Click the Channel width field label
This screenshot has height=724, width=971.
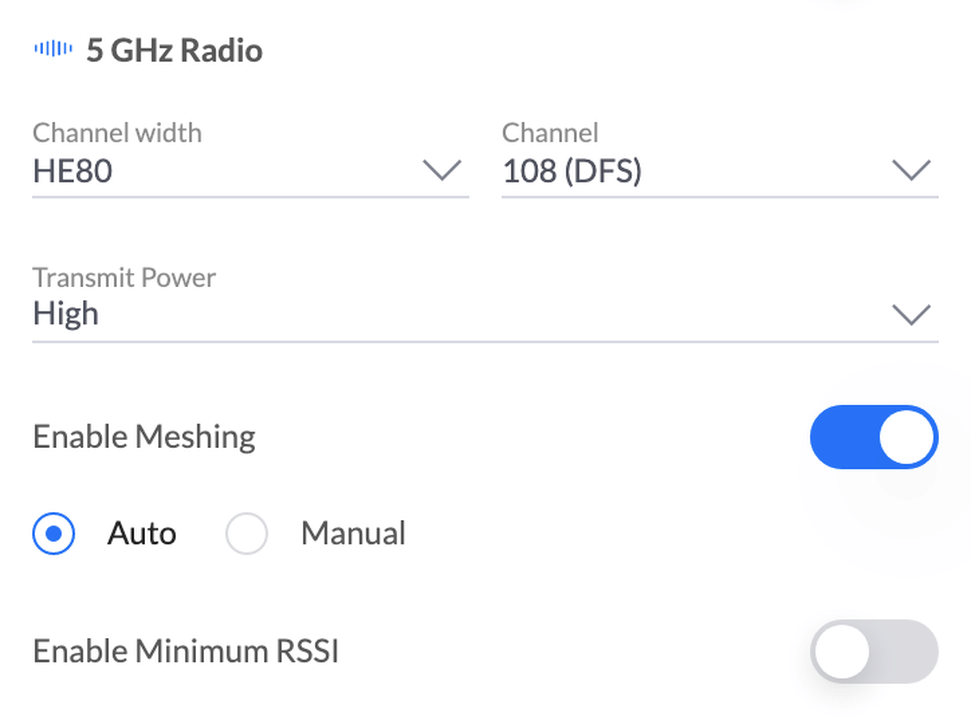117,133
